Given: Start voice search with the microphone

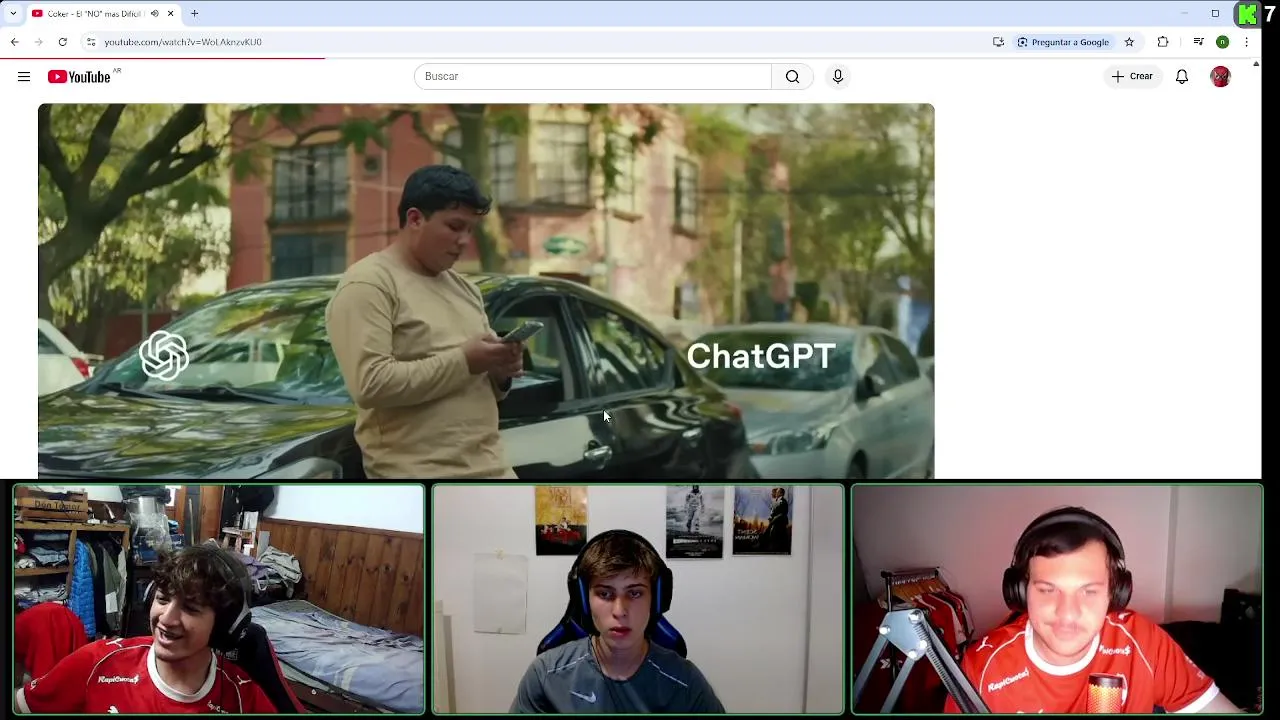Looking at the screenshot, I should click(838, 76).
